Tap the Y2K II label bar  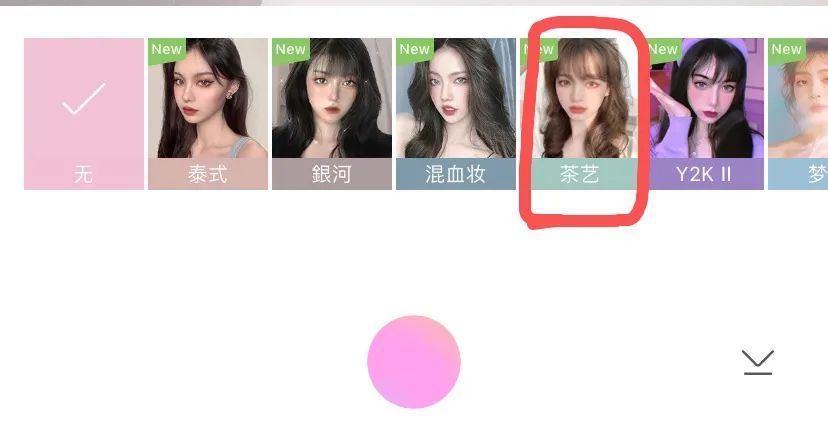[x=704, y=174]
